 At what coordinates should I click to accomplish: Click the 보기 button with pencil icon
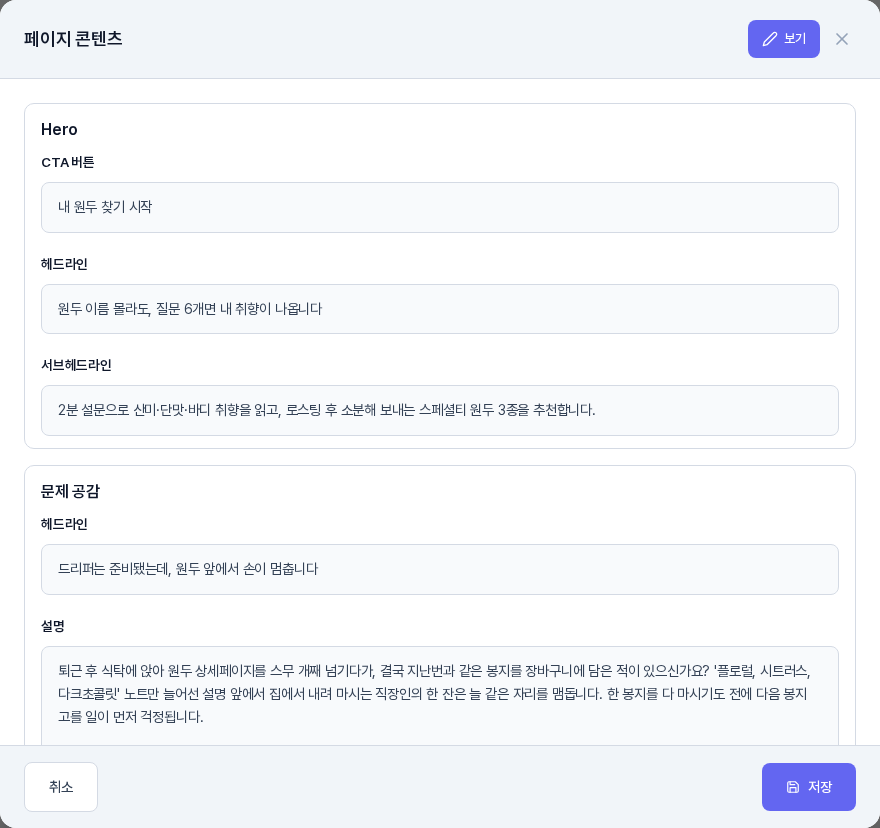pos(783,39)
